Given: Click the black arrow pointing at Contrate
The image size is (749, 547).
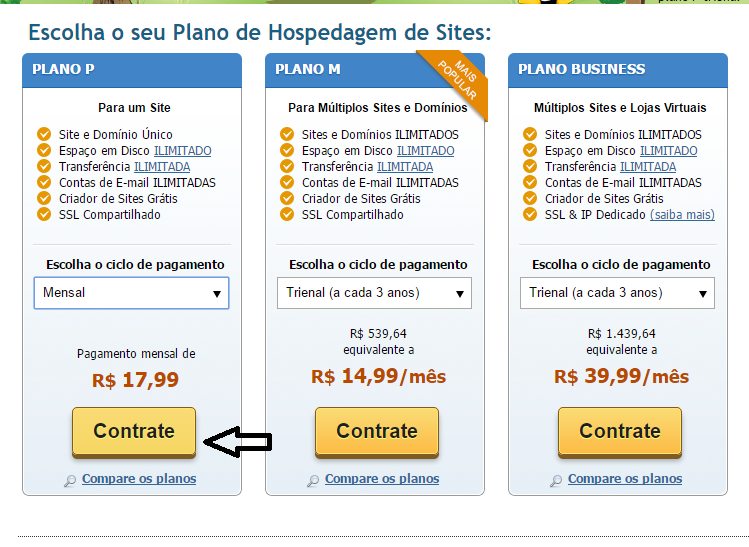Looking at the screenshot, I should (x=238, y=441).
